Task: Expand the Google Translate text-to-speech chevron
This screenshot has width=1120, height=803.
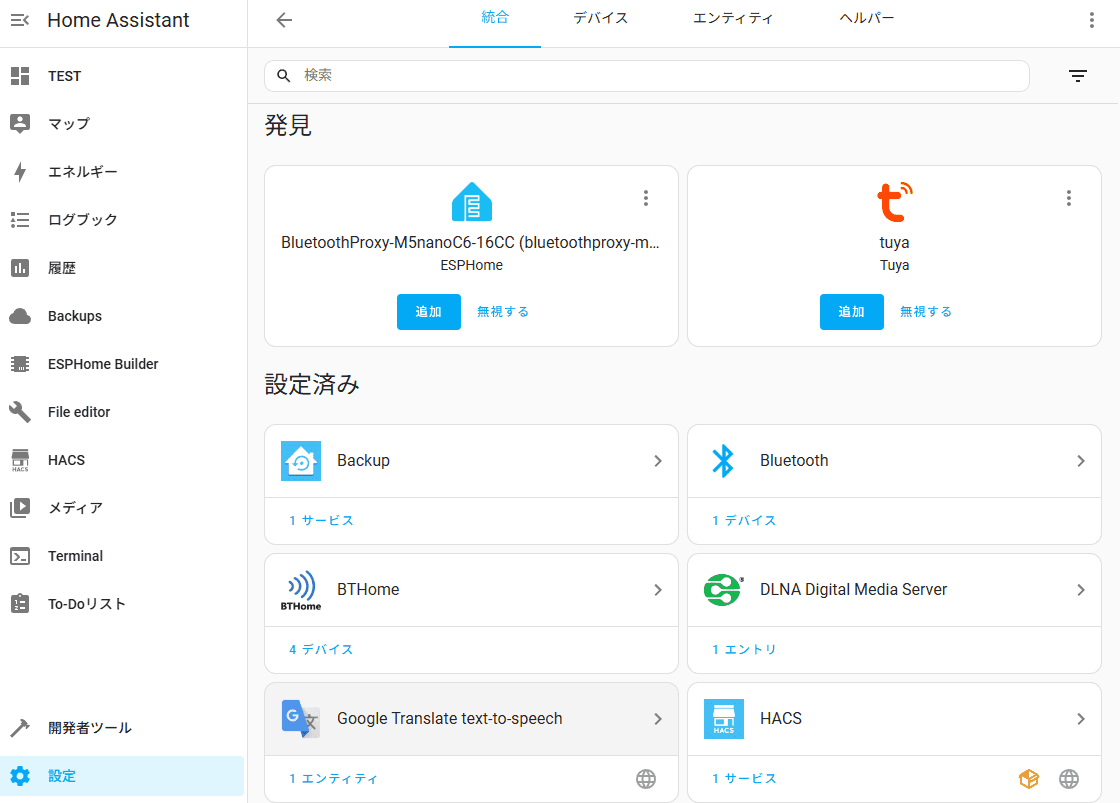Action: [658, 719]
